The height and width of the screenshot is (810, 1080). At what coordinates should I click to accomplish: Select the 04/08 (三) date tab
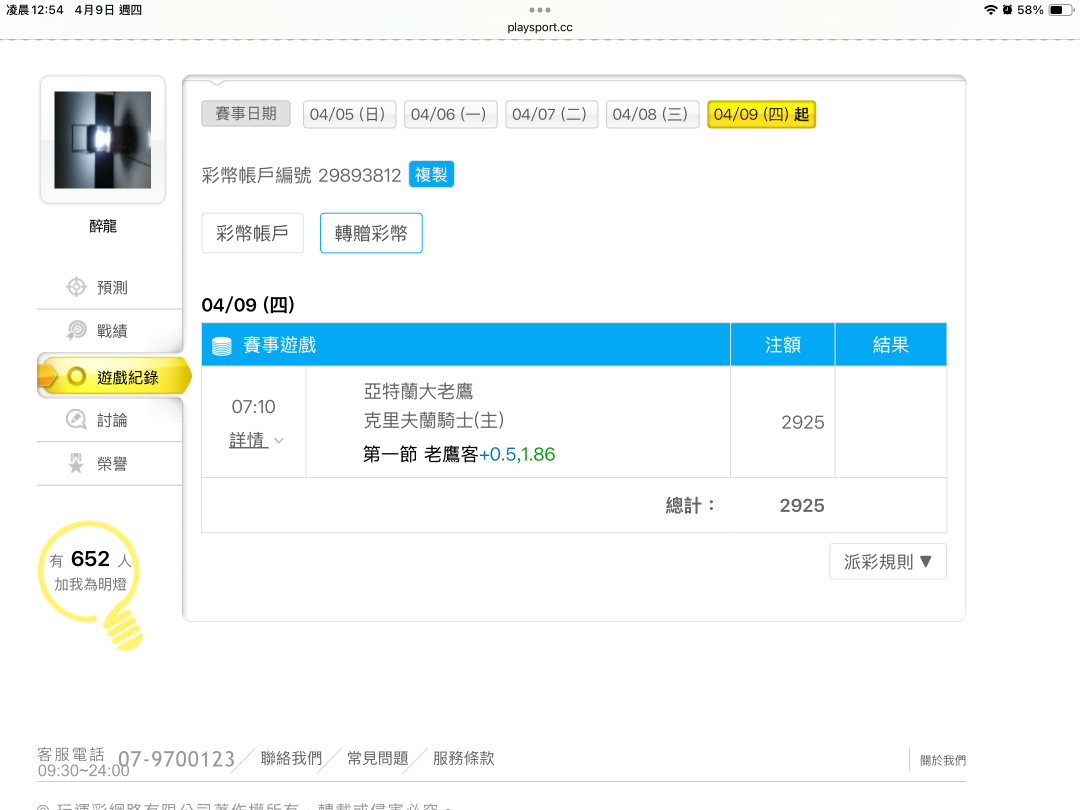tap(651, 114)
